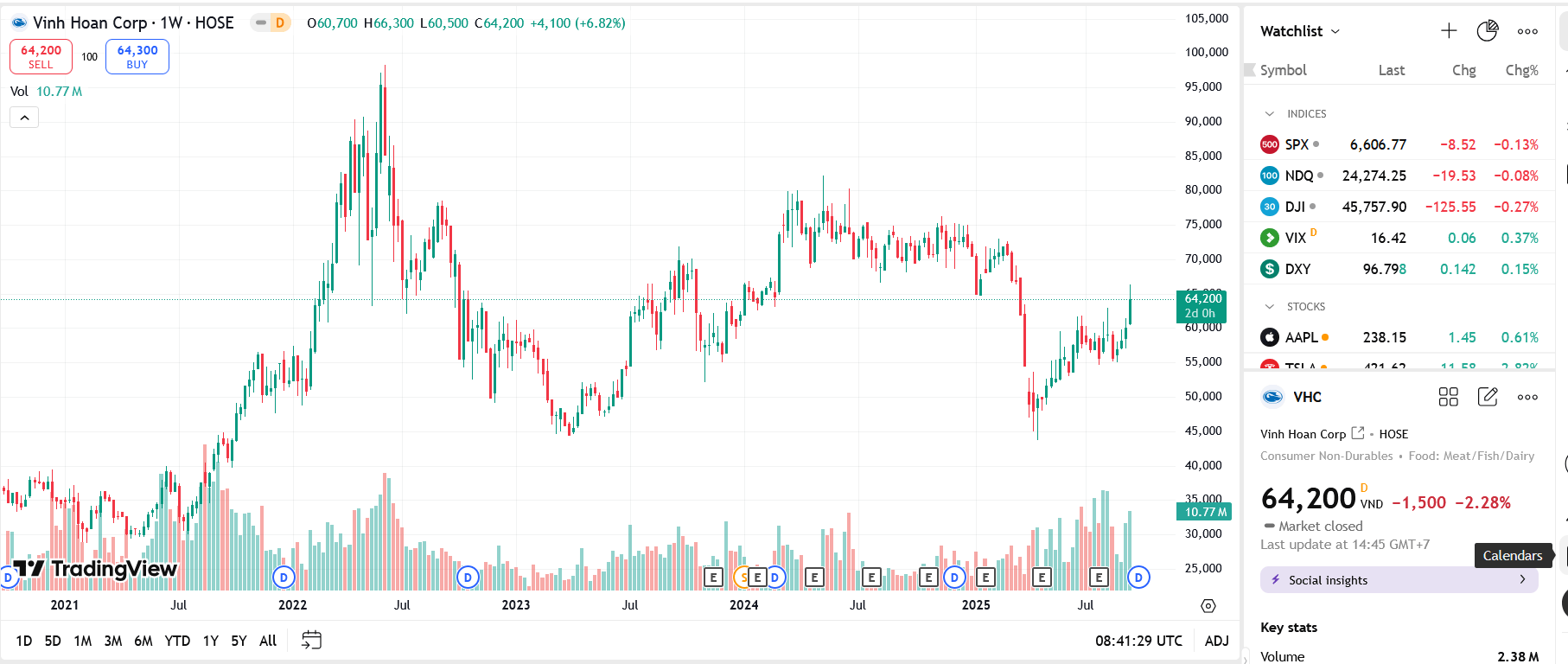Image resolution: width=1568 pixels, height=664 pixels.
Task: Click the 64,200 SELL button
Action: pos(41,57)
